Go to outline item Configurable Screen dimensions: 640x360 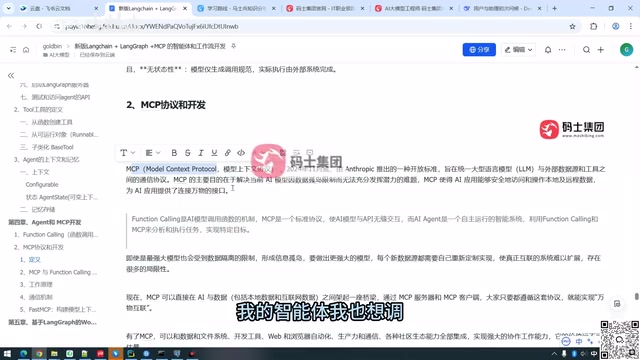[42, 184]
